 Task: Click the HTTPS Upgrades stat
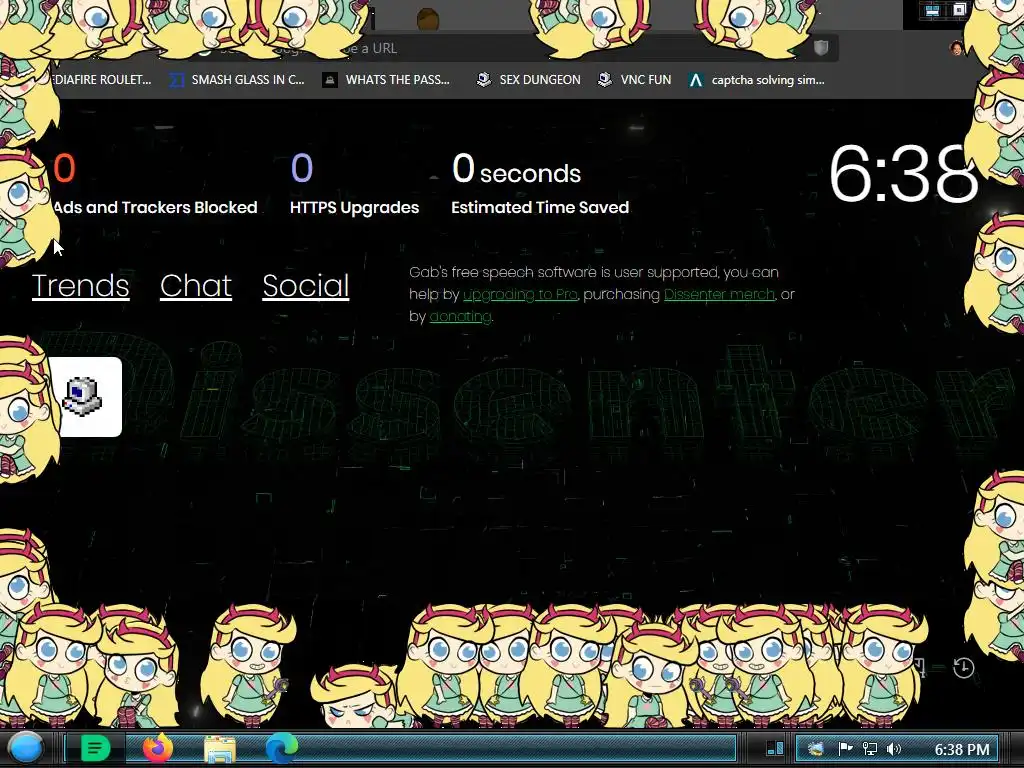pyautogui.click(x=354, y=184)
